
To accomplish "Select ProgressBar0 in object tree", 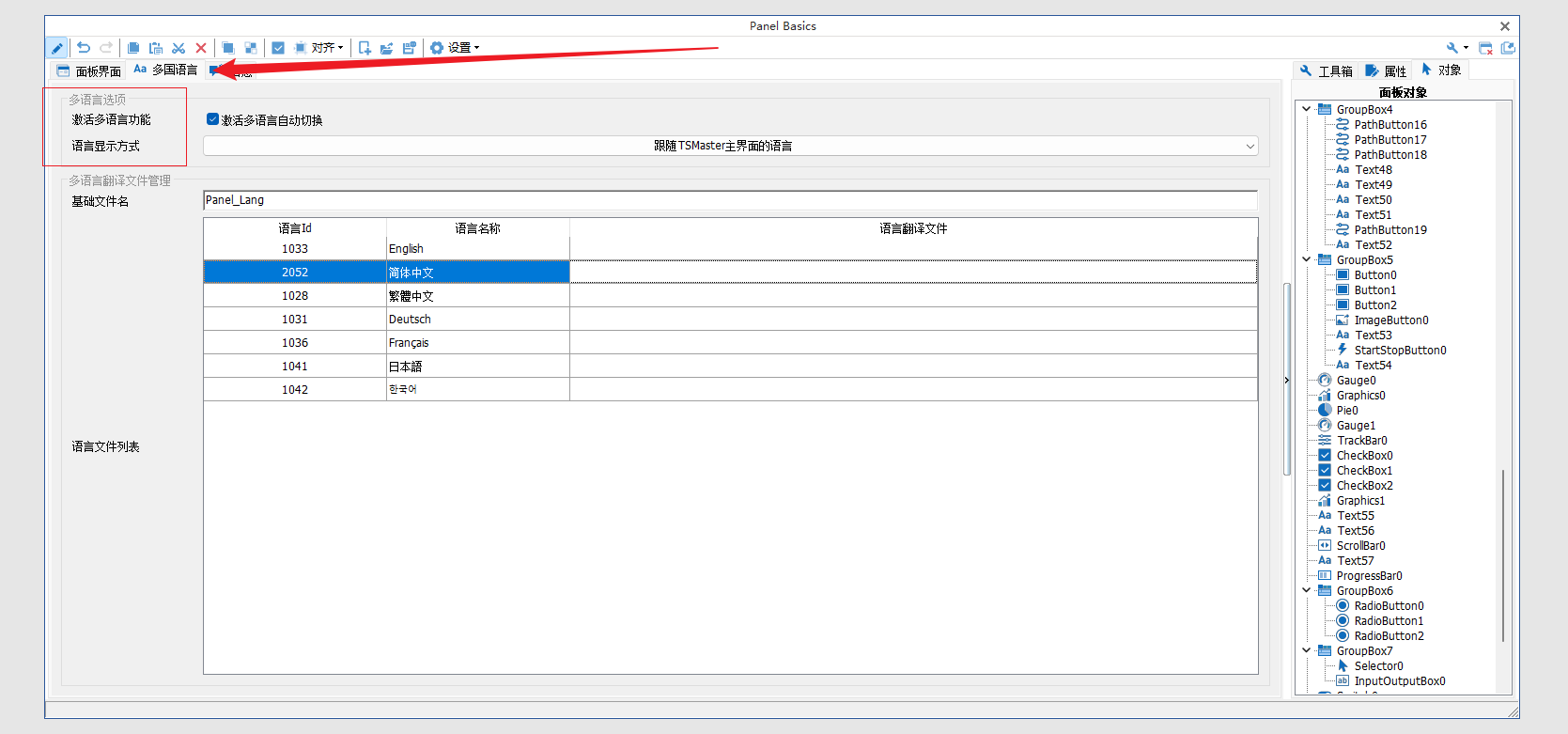I will [1369, 576].
